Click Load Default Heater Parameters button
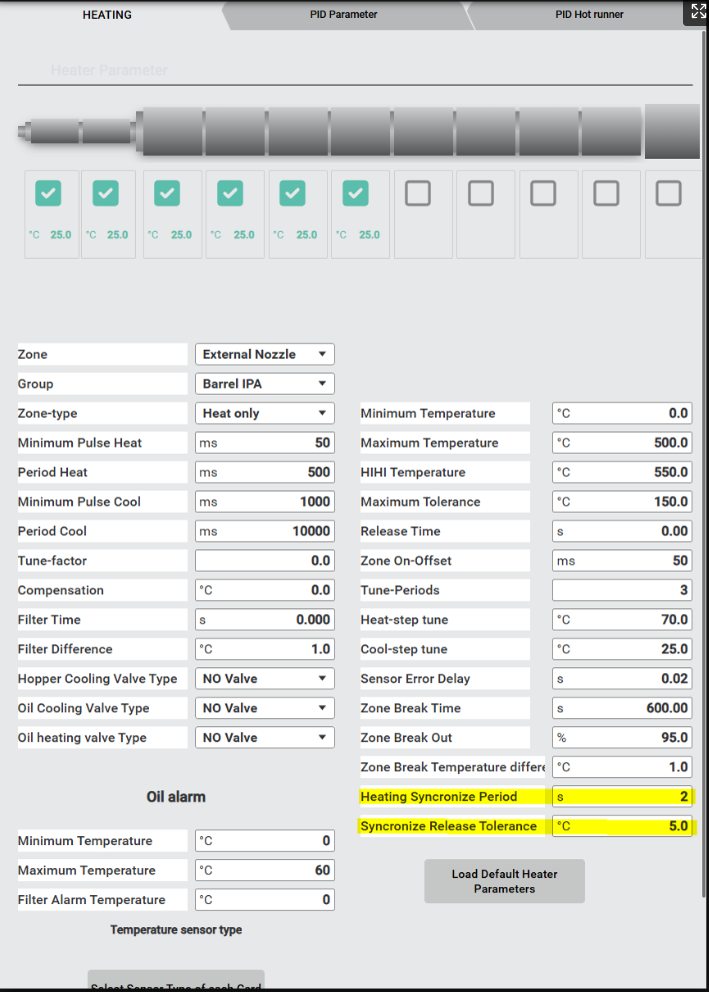709x992 pixels. [504, 881]
